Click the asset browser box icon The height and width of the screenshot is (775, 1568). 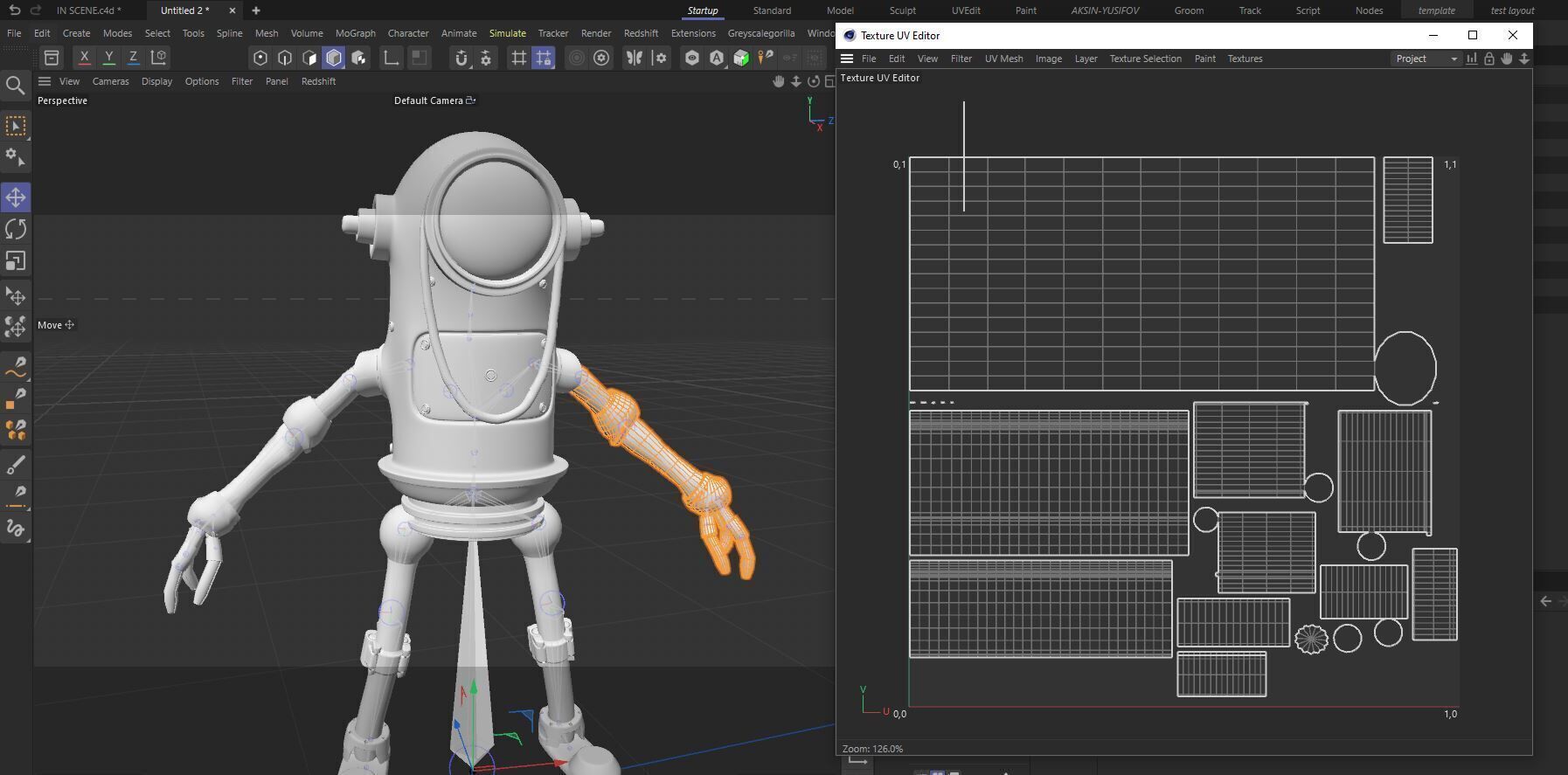coord(52,58)
